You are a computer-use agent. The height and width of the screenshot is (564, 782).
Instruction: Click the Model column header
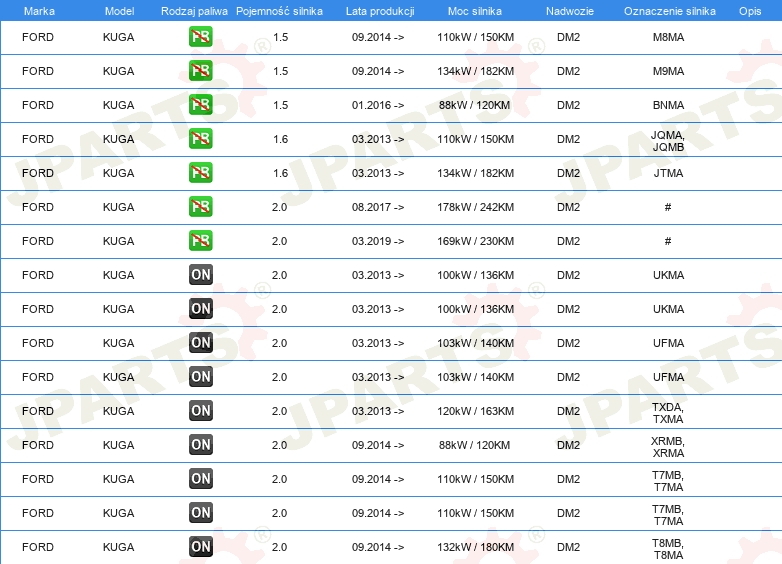119,11
